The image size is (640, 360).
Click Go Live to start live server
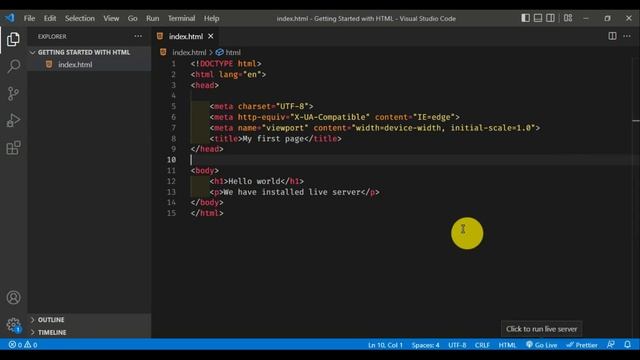541,344
